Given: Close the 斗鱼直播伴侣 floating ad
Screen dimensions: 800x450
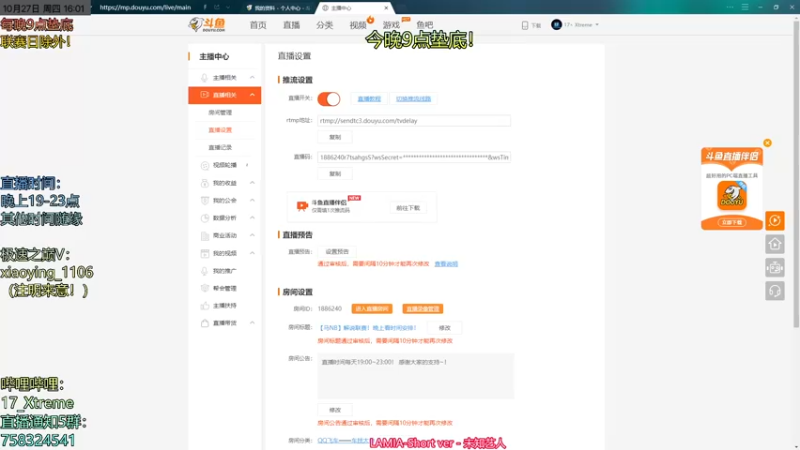Looking at the screenshot, I should [767, 143].
